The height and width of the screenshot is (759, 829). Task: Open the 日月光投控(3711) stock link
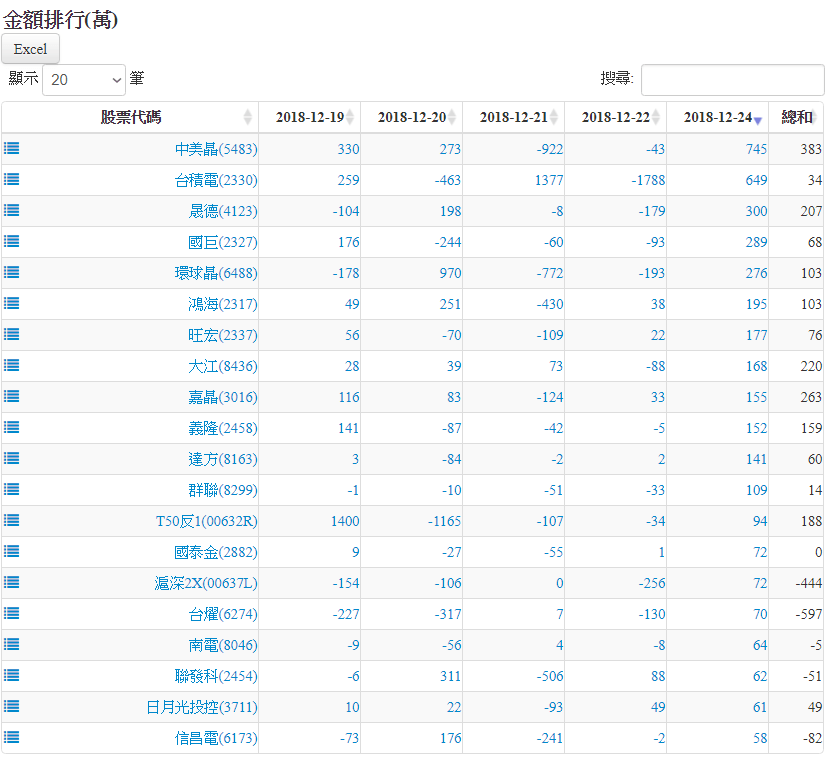[201, 707]
